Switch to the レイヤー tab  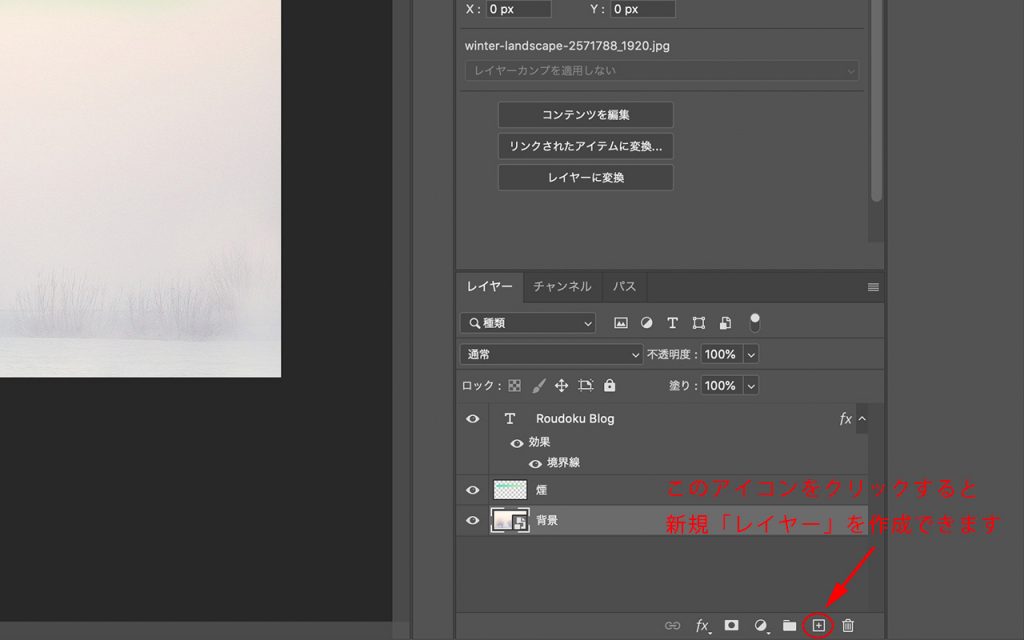490,287
